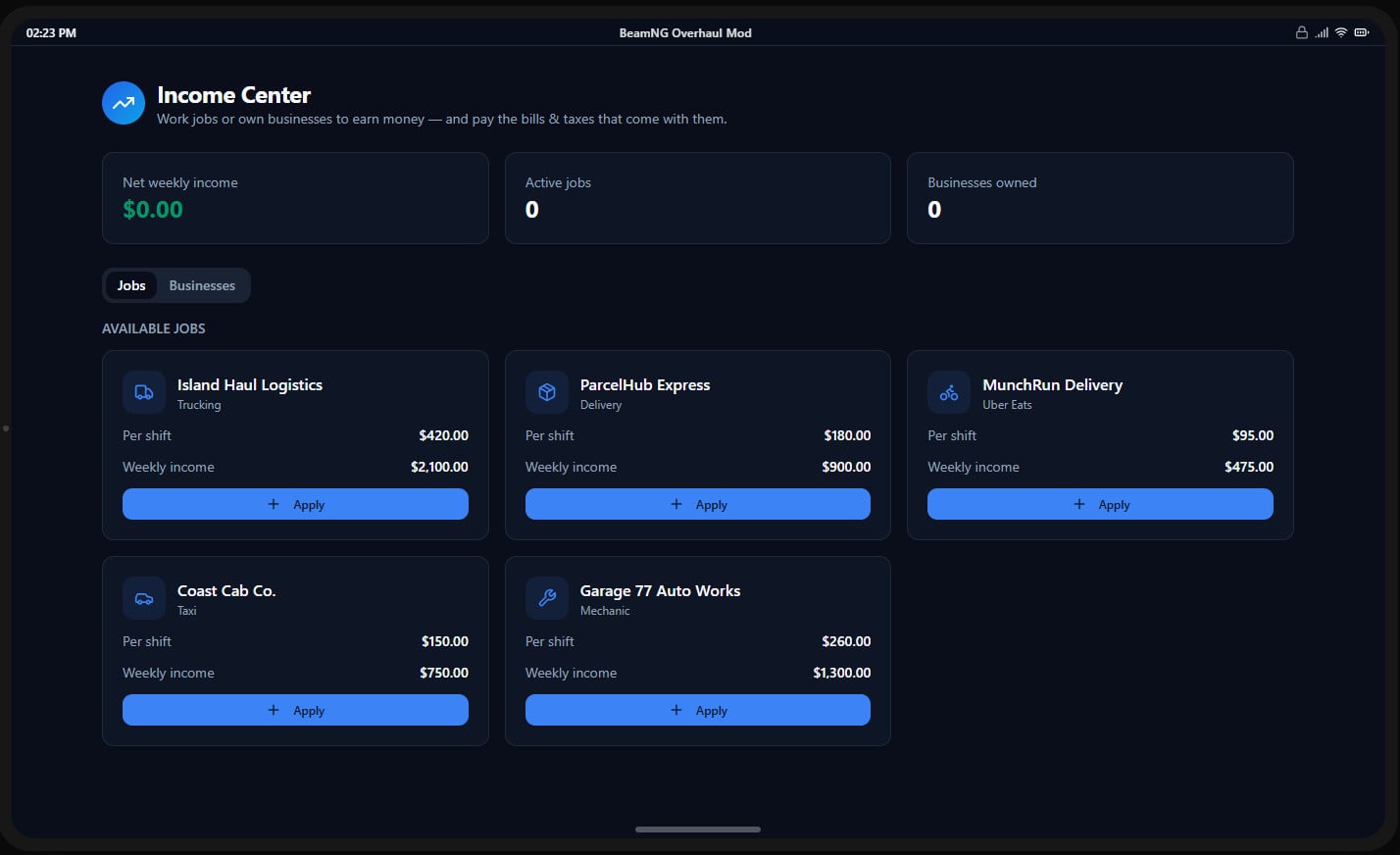This screenshot has width=1400, height=855.
Task: Click the $95.00 per shift value
Action: coord(1253,435)
